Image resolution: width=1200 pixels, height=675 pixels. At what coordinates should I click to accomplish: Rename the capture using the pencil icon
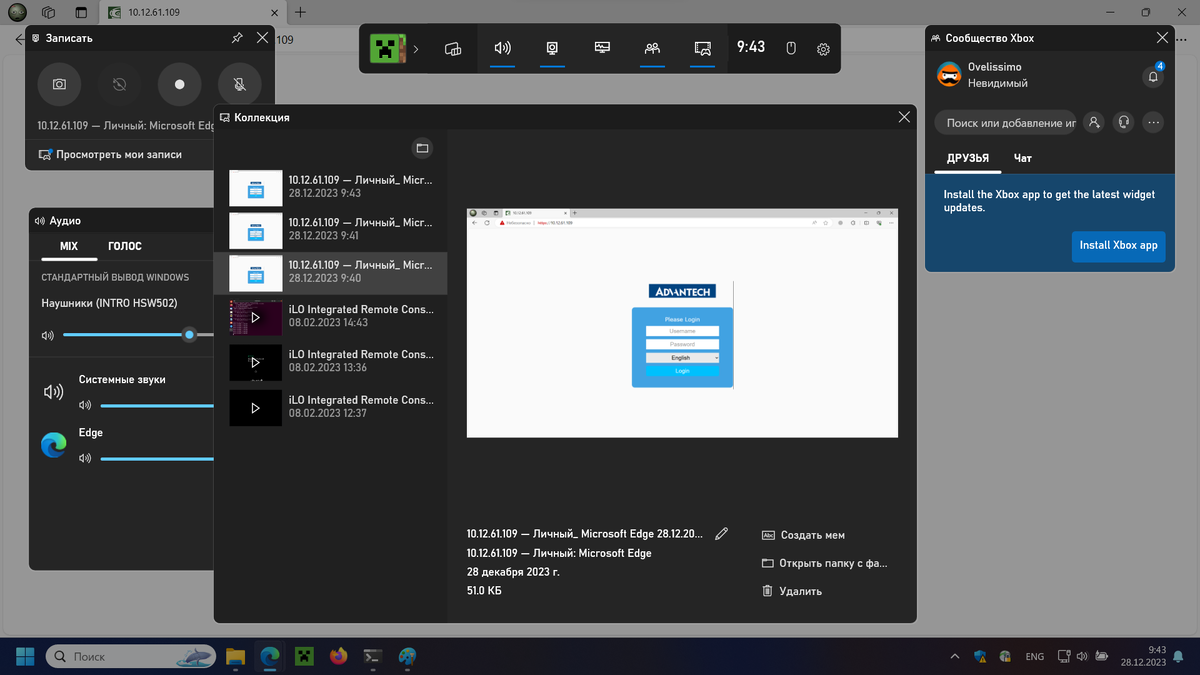(x=722, y=534)
